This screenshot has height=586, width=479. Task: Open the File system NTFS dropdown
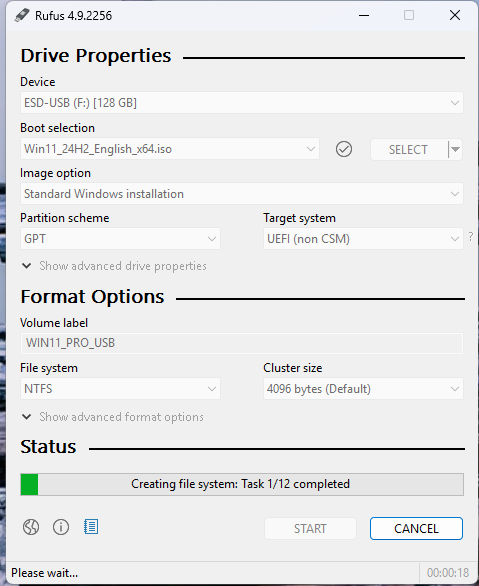[x=120, y=389]
